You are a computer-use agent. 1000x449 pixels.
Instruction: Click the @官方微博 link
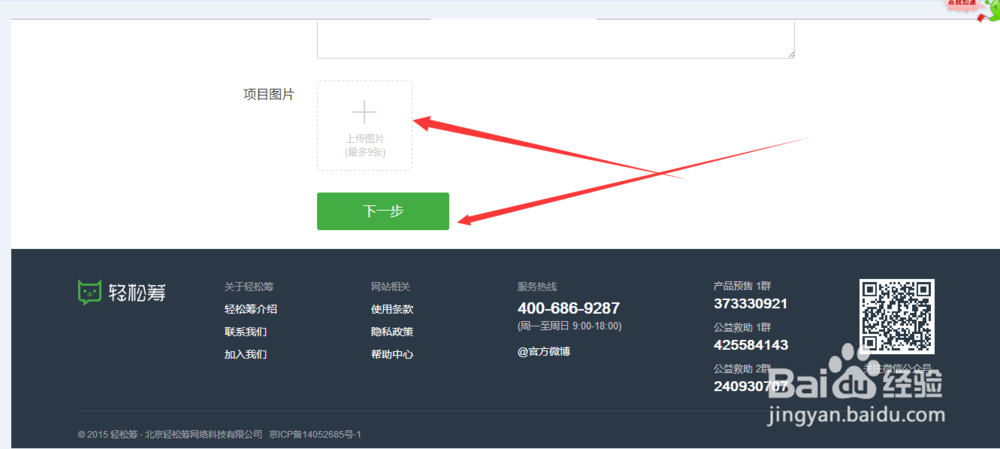tap(544, 351)
